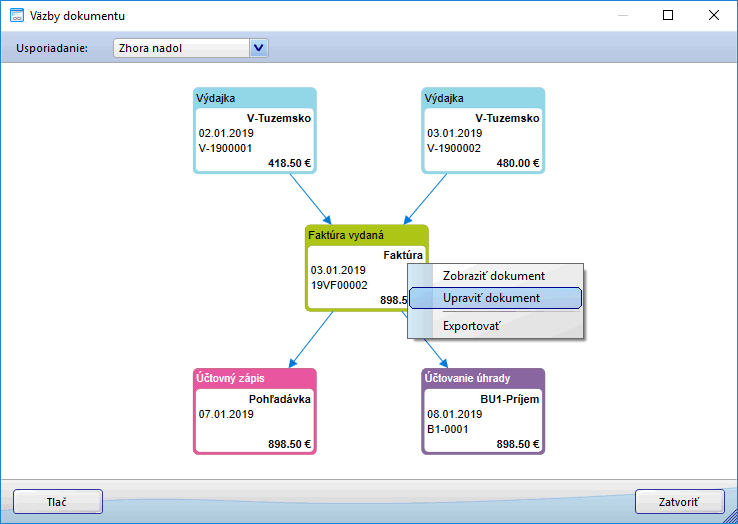Click amount 480.00 € on second Výdajka

(518, 163)
